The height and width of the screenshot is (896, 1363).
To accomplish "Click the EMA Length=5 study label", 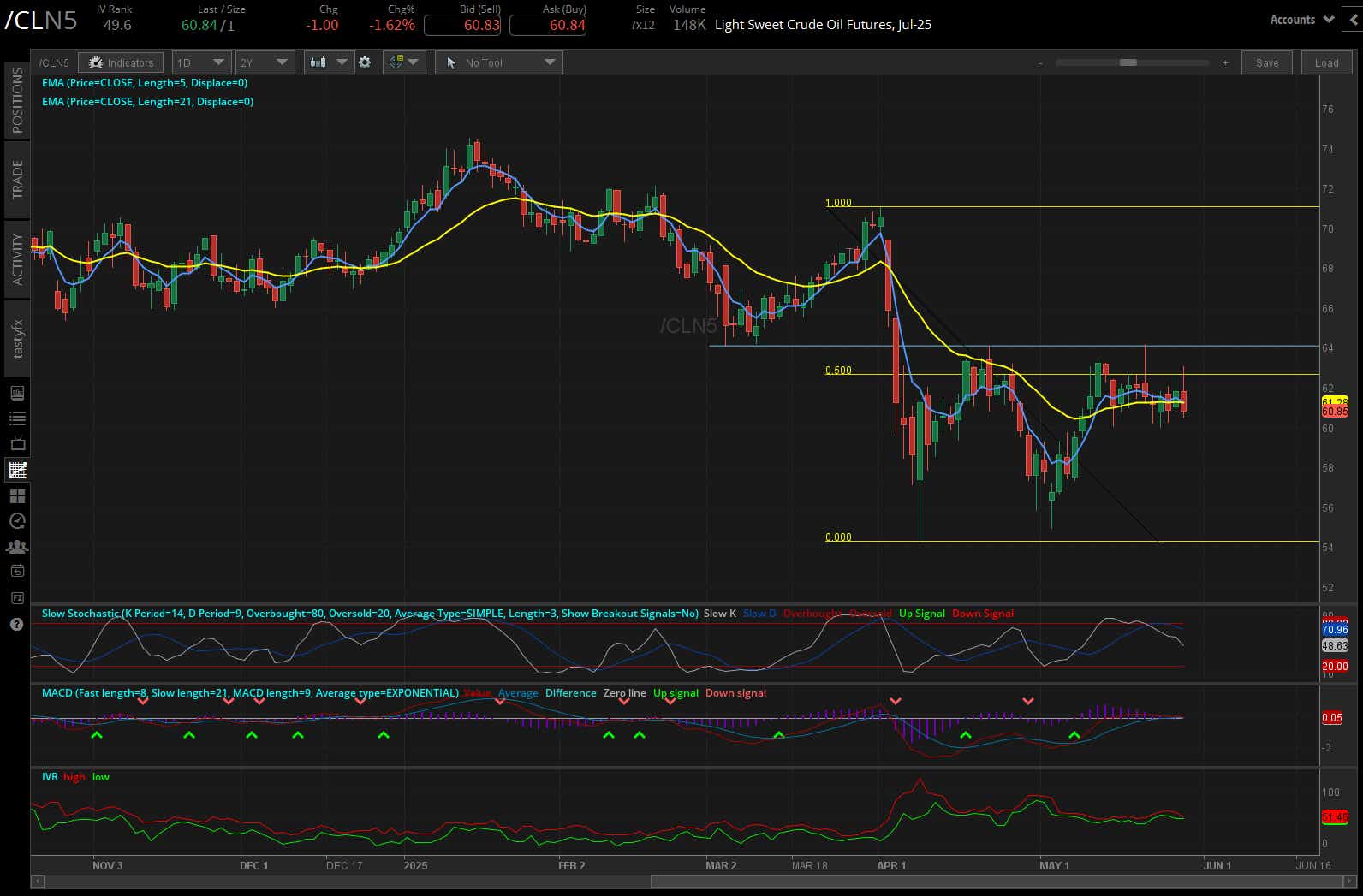I will (x=145, y=83).
